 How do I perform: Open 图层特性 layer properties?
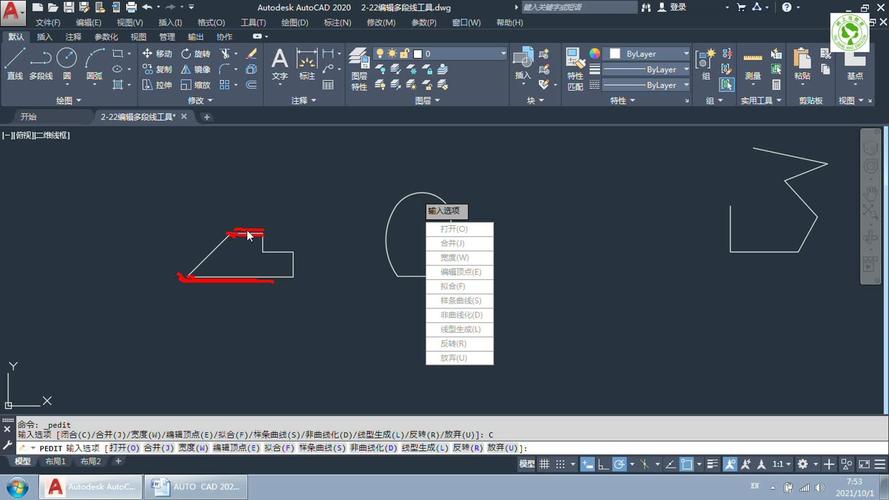tap(359, 68)
